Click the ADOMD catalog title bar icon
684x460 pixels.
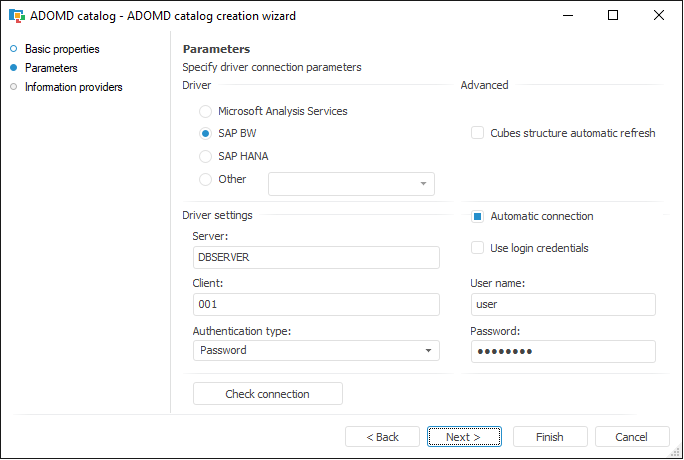(17, 16)
